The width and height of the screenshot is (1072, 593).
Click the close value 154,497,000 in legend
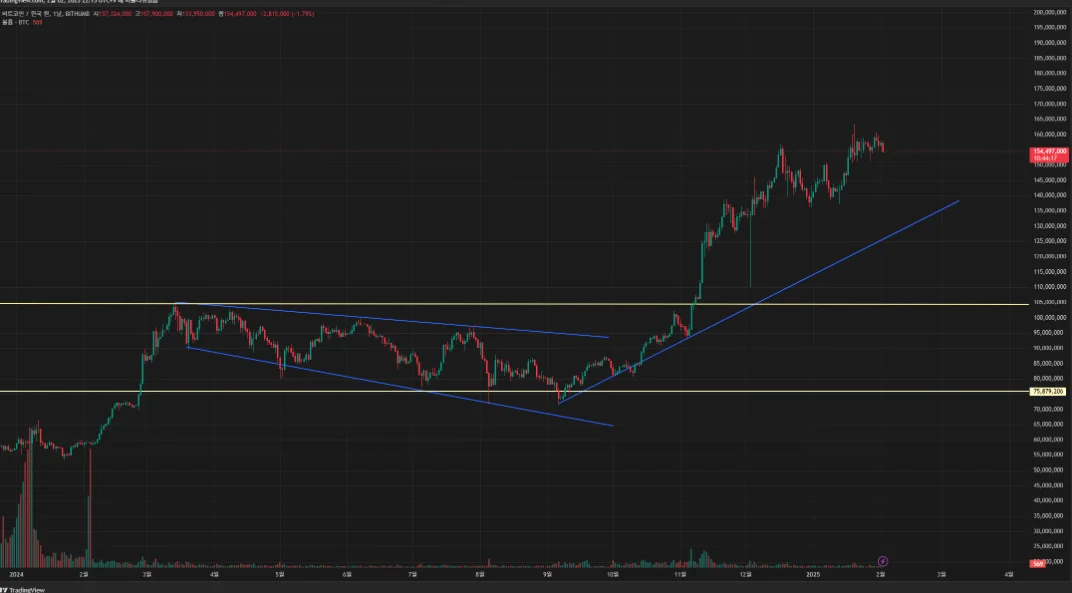[240, 14]
